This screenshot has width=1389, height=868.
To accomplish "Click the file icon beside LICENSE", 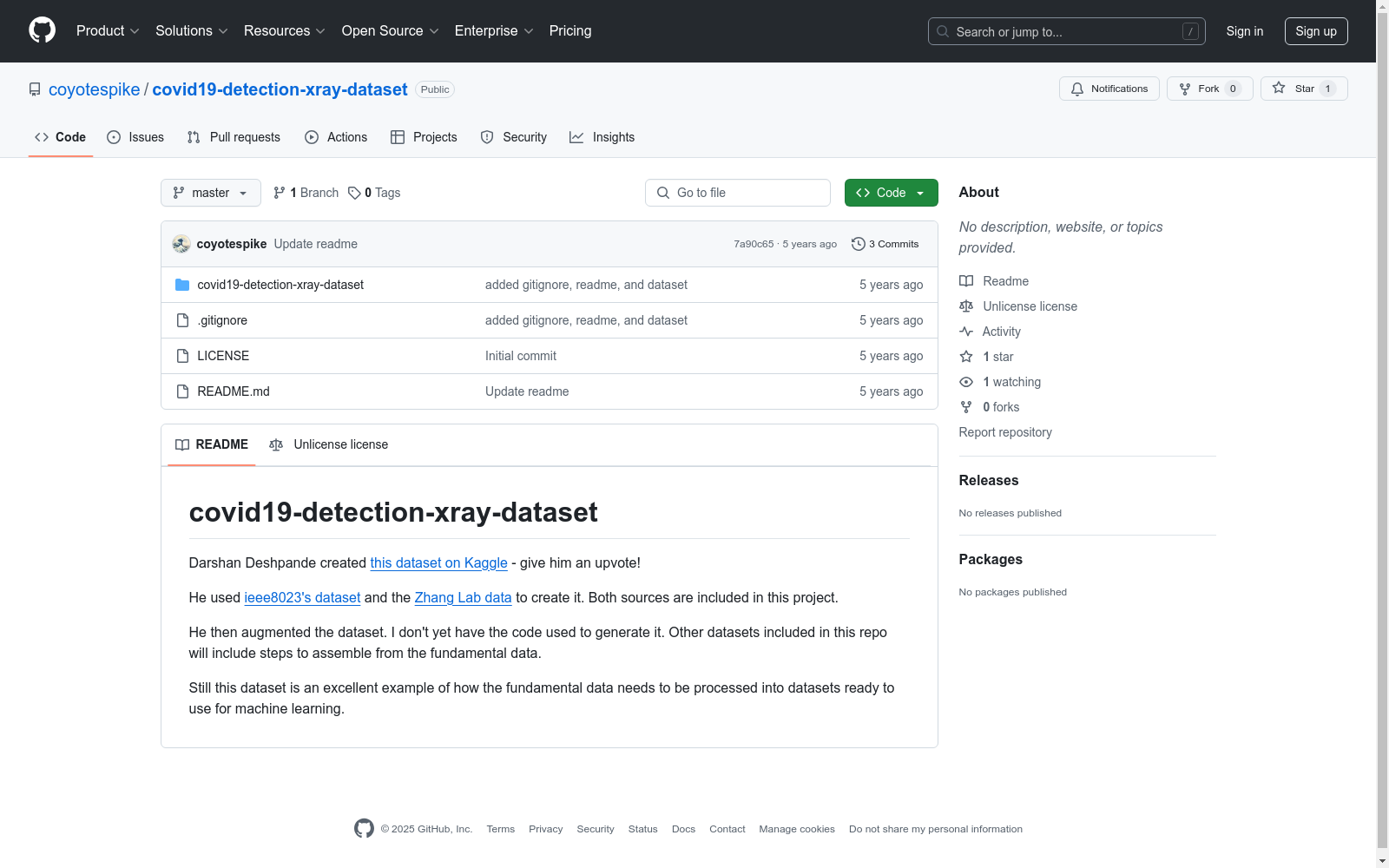I will pos(182,356).
